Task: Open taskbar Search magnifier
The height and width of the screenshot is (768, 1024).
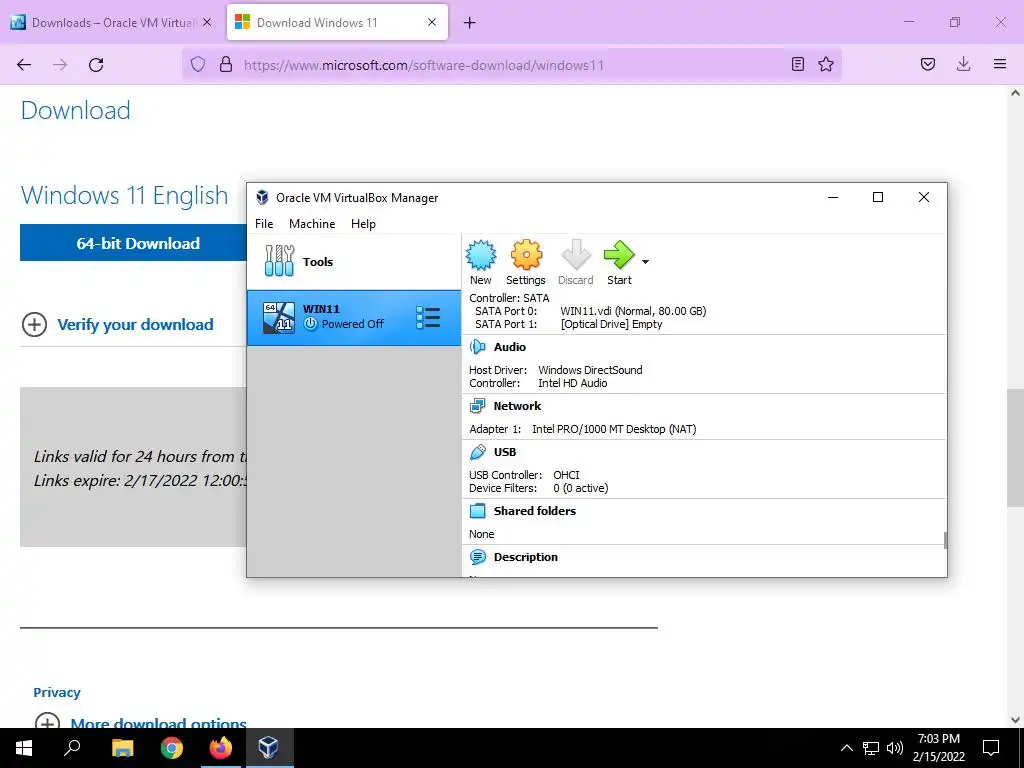Action: [72, 748]
